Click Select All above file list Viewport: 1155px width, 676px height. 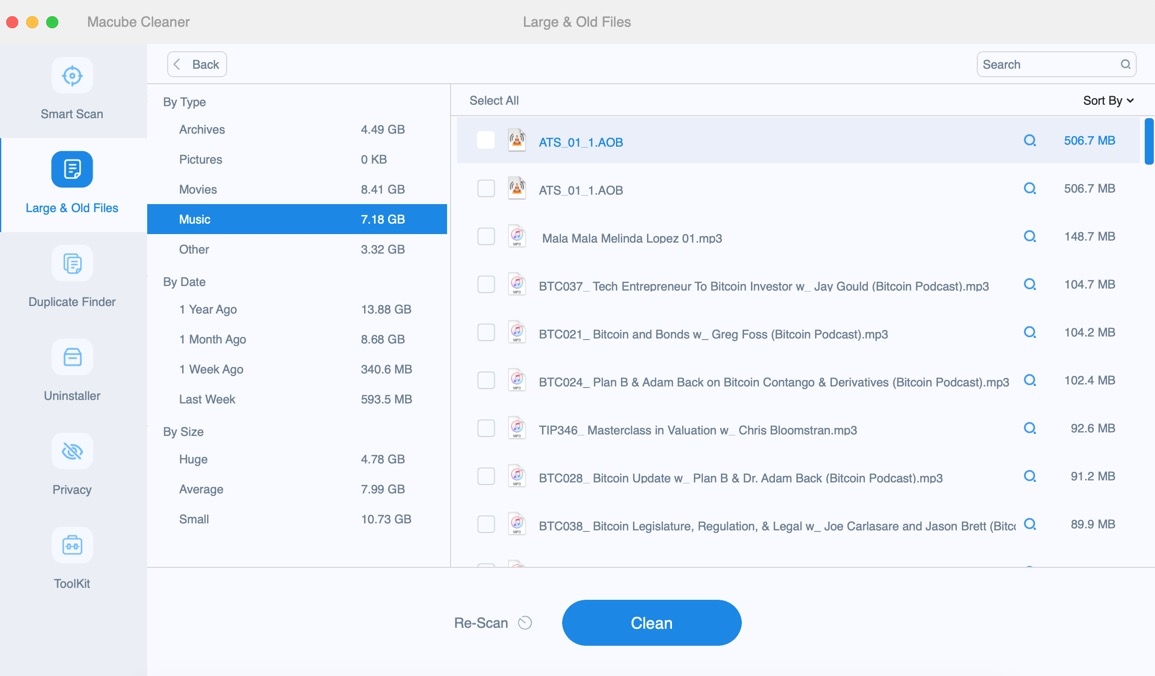(x=494, y=100)
